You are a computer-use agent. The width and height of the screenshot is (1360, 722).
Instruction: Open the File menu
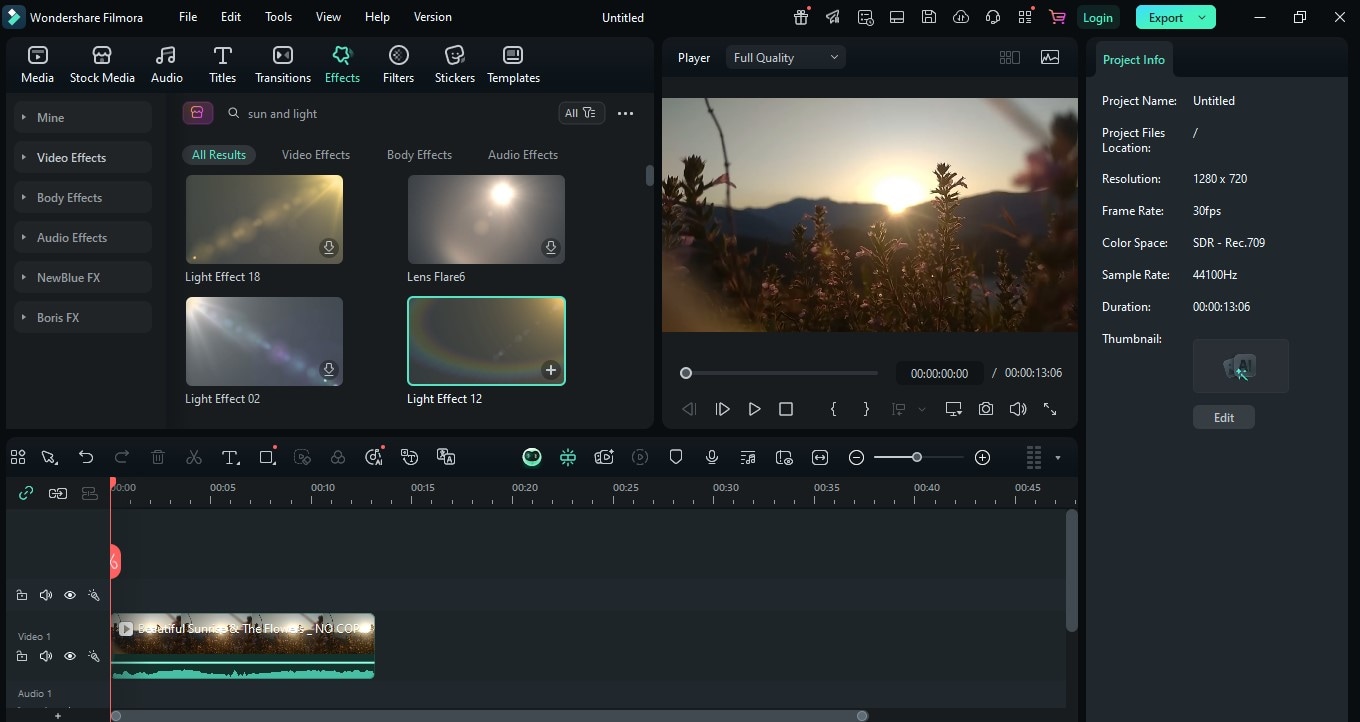click(x=188, y=17)
